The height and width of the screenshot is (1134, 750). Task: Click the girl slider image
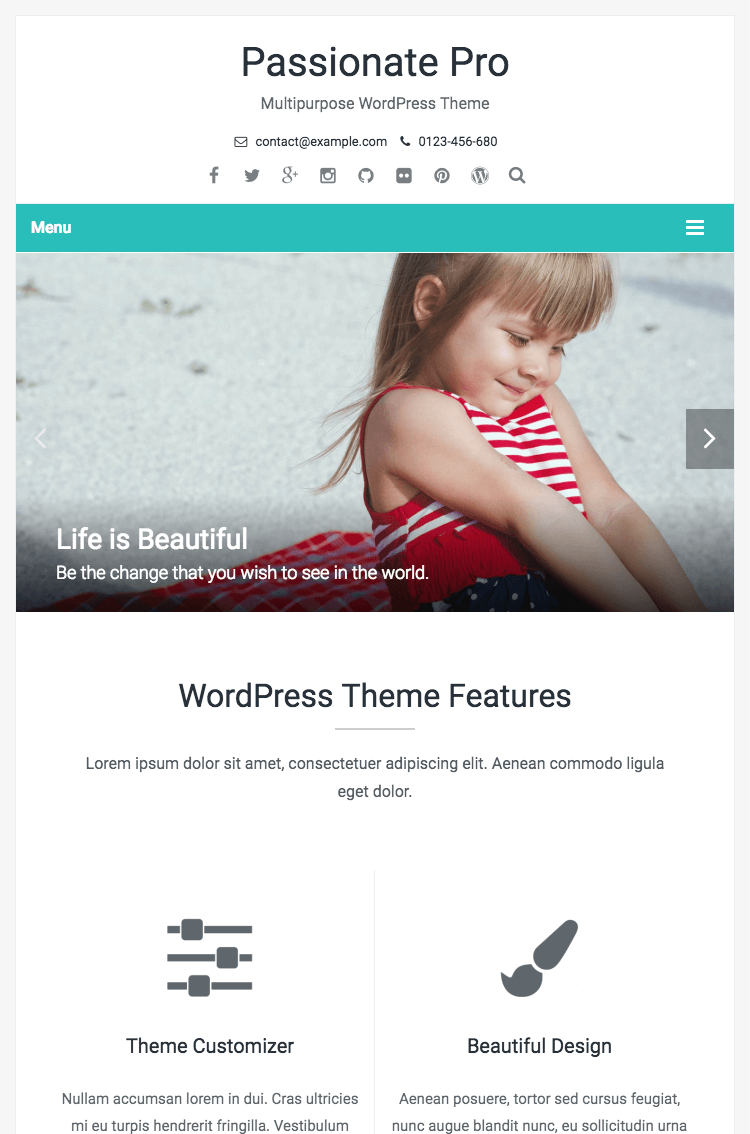pyautogui.click(x=375, y=432)
